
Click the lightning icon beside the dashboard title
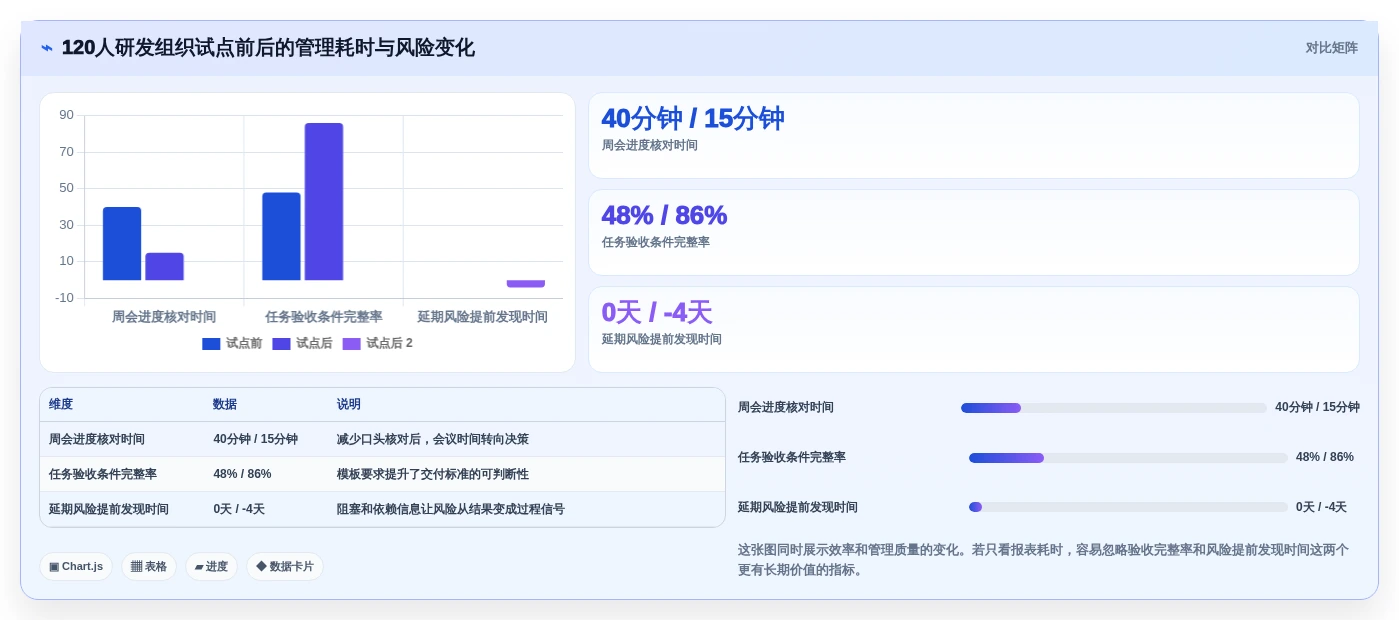[47, 48]
